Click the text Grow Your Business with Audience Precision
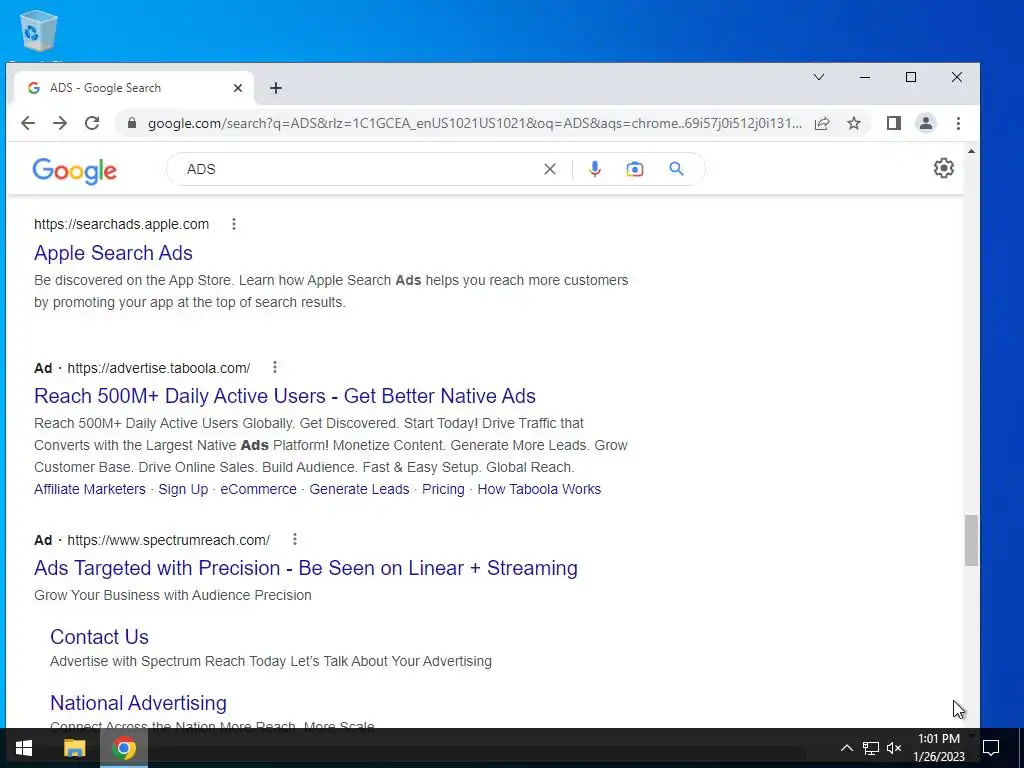1024x768 pixels. pyautogui.click(x=172, y=595)
